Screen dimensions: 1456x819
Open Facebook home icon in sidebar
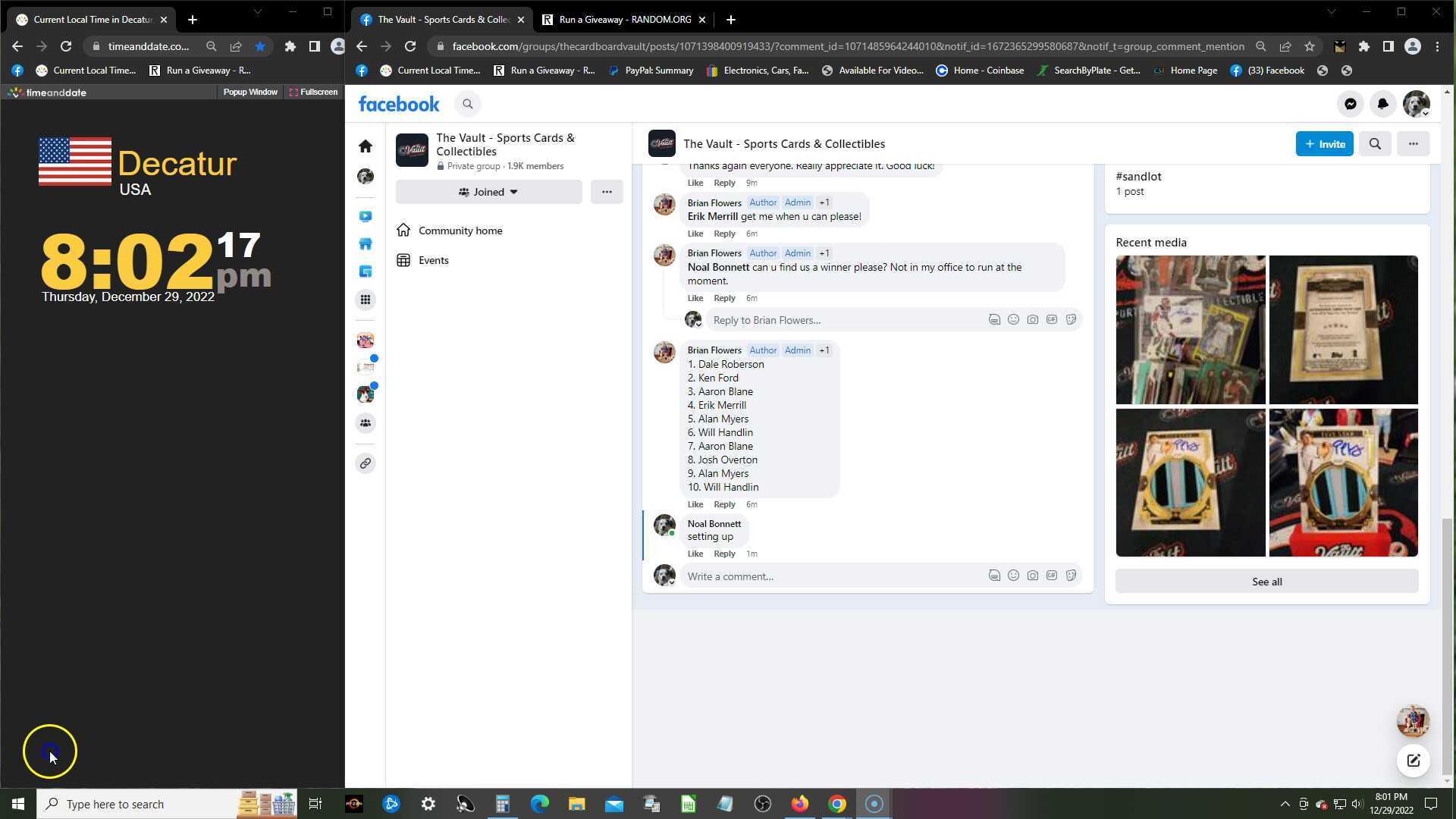[x=366, y=146]
